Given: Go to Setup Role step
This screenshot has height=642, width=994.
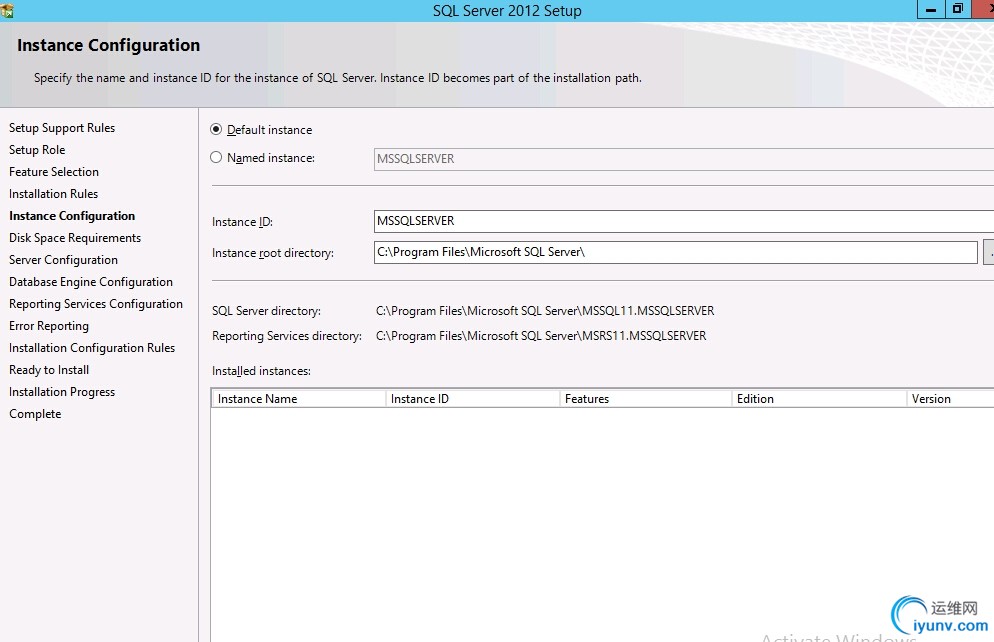Looking at the screenshot, I should click(x=37, y=150).
